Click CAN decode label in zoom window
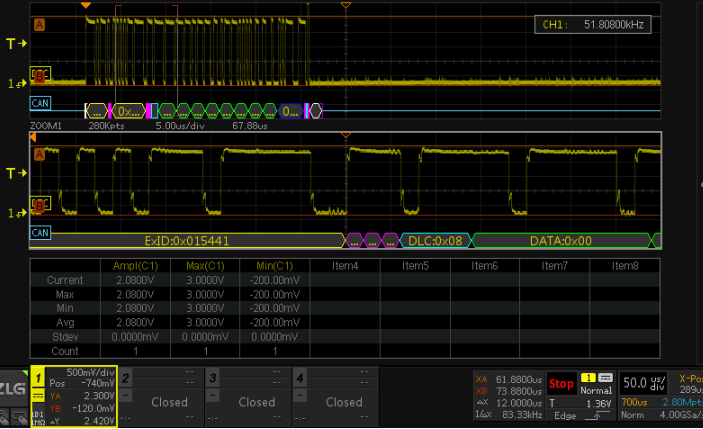The height and width of the screenshot is (429, 703). [40, 233]
